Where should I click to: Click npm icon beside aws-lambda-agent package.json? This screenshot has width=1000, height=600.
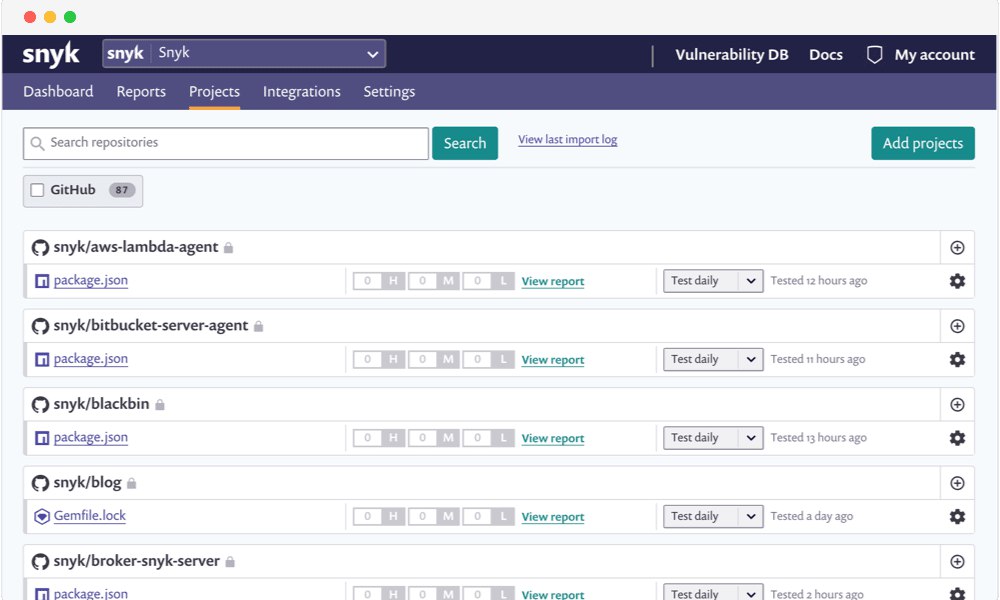pyautogui.click(x=42, y=281)
